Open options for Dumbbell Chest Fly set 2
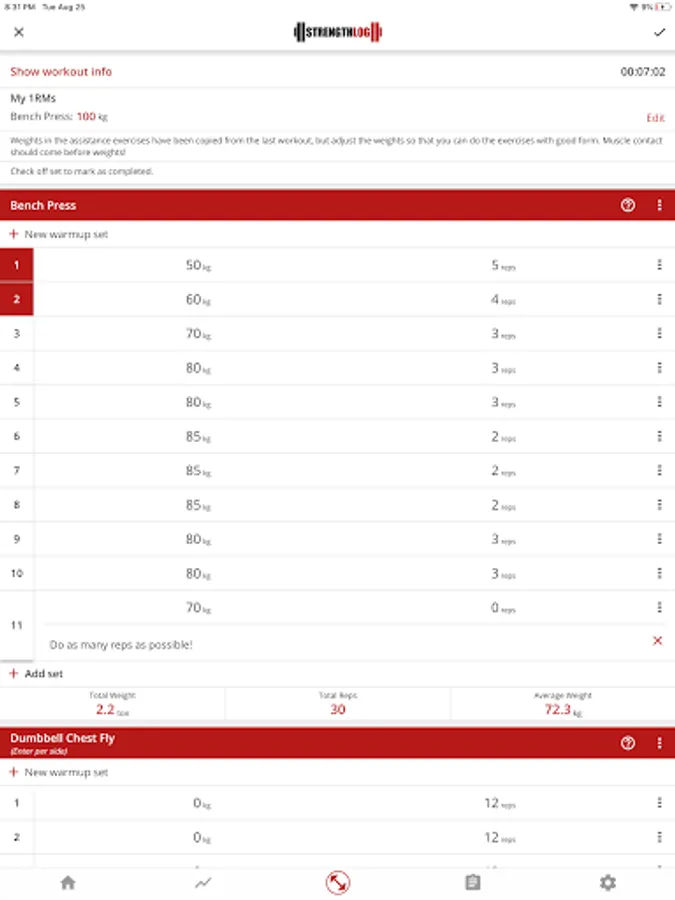 (659, 837)
